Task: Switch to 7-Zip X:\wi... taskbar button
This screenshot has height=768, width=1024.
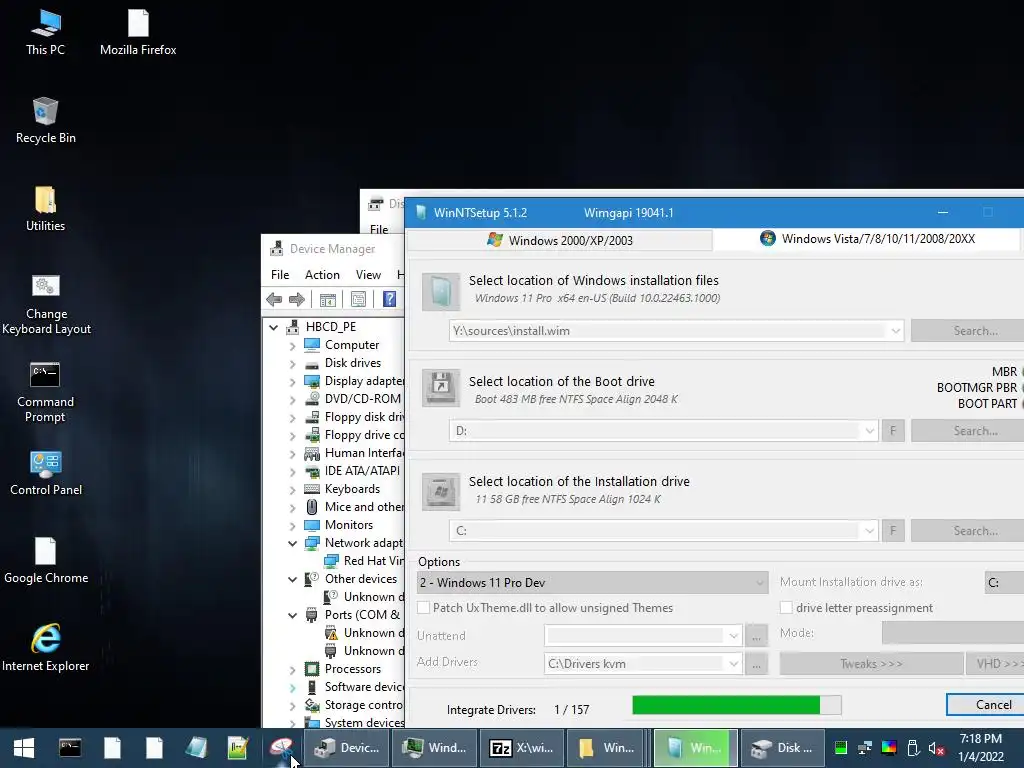Action: click(522, 748)
